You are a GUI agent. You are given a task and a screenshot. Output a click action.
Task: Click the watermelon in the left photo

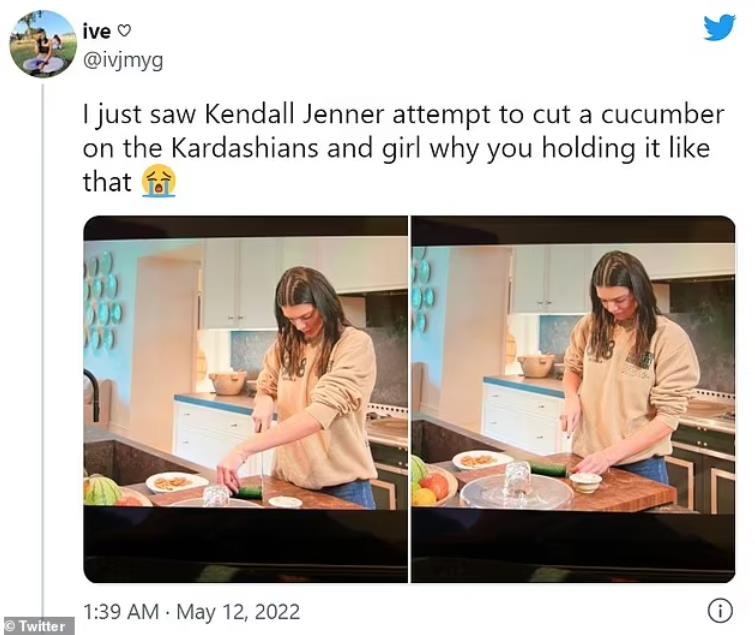[x=102, y=490]
